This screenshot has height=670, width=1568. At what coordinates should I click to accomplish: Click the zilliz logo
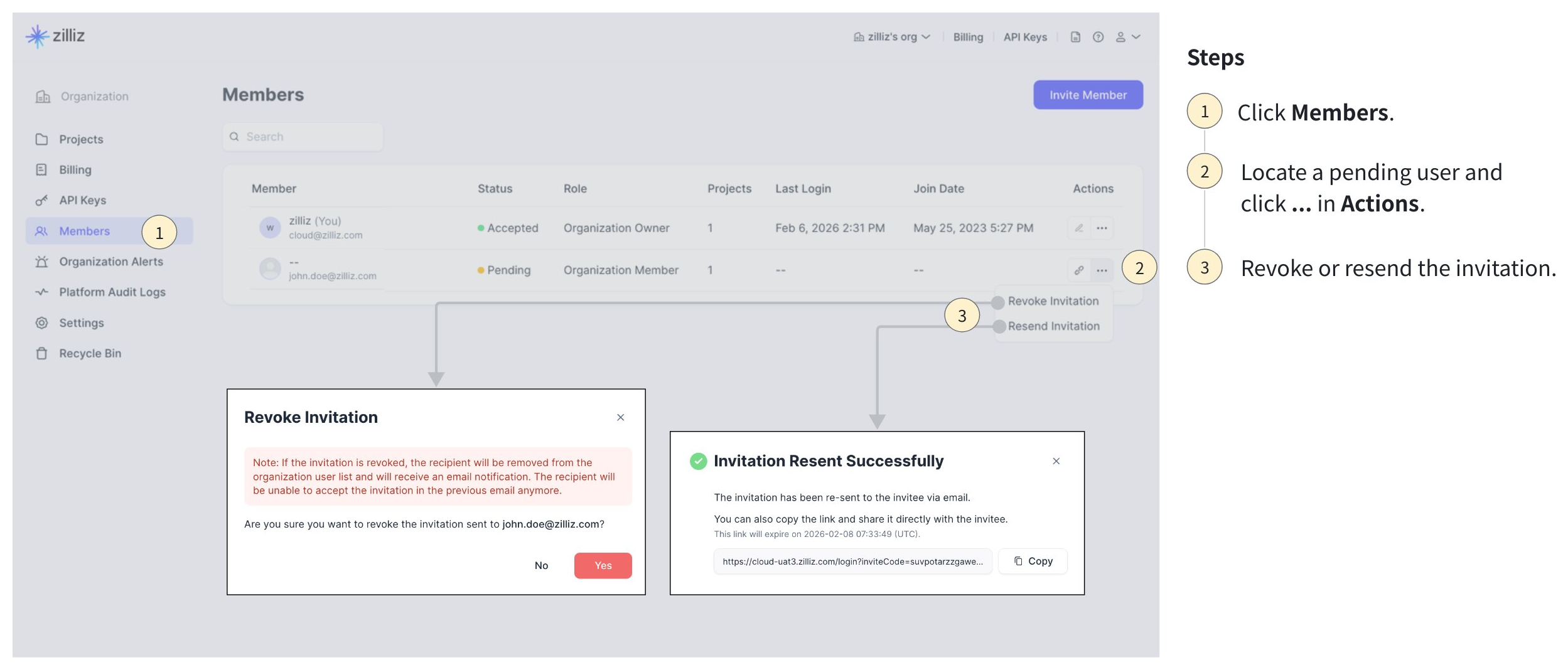[x=55, y=36]
